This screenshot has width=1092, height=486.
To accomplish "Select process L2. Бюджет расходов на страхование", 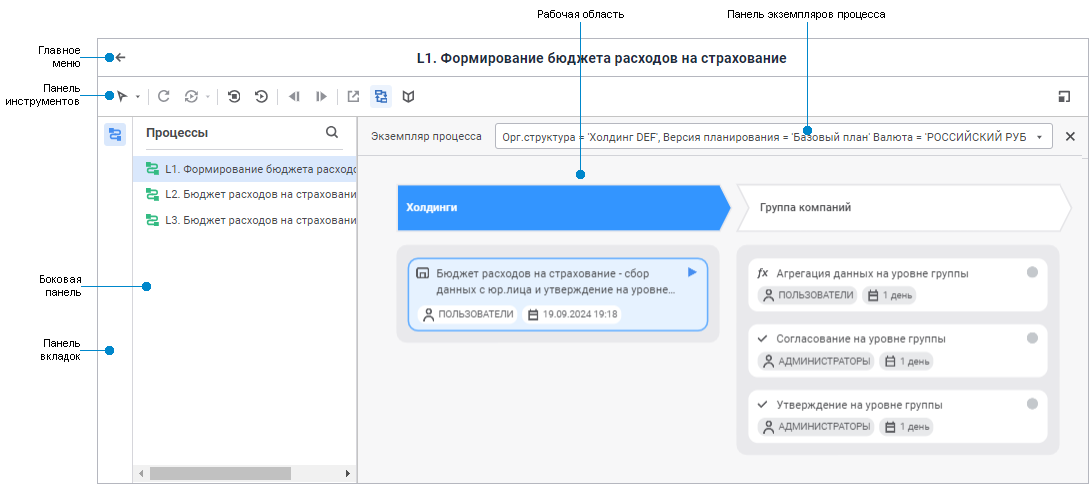I will pos(244,194).
